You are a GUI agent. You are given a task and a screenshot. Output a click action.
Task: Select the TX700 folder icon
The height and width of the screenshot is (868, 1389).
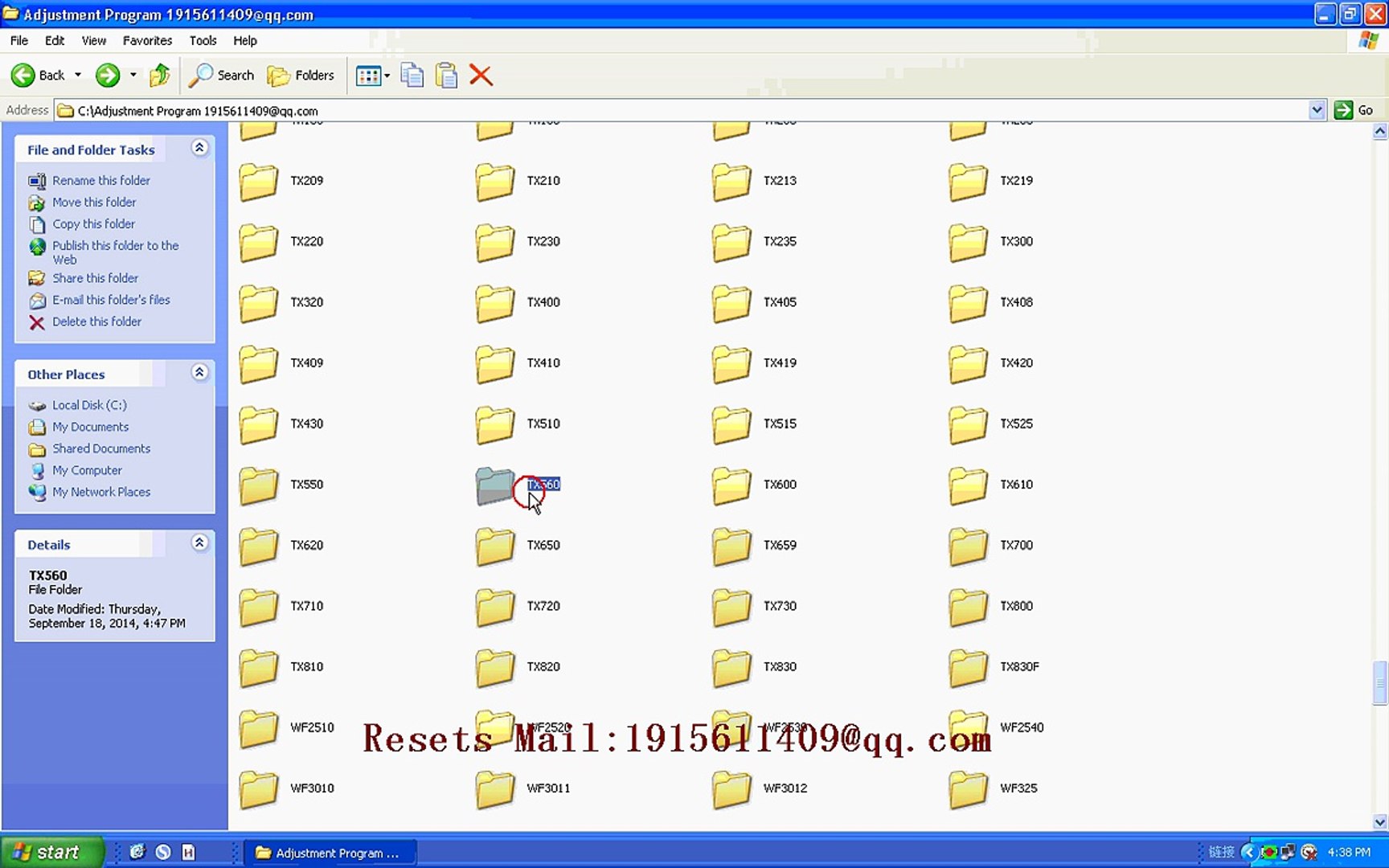tap(969, 547)
